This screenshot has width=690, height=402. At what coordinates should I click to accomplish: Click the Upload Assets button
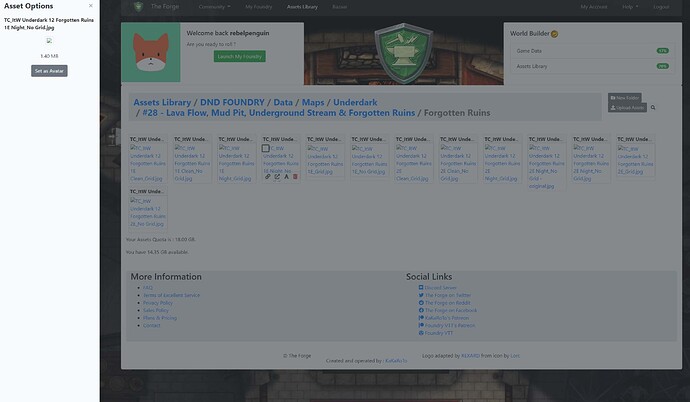628,108
